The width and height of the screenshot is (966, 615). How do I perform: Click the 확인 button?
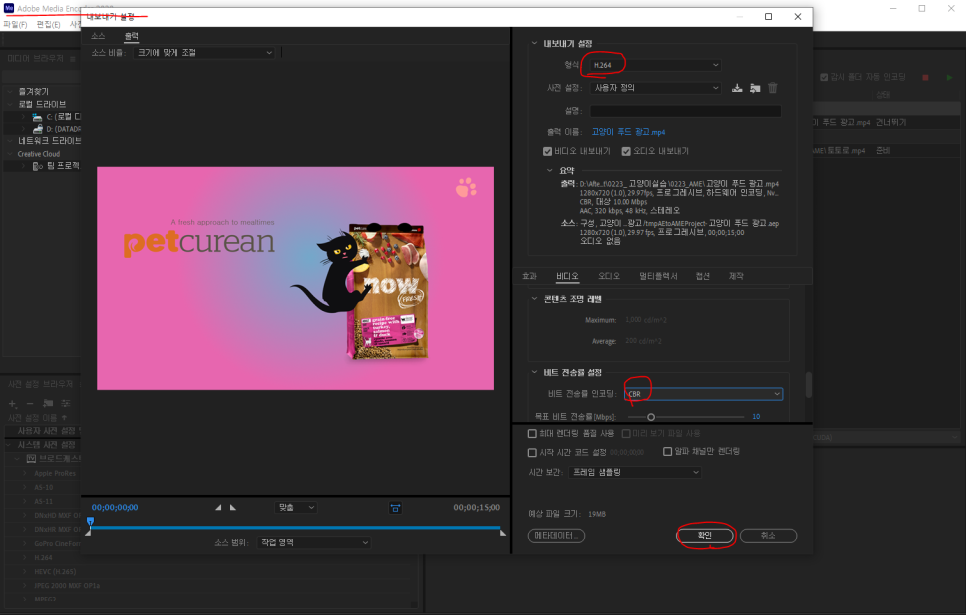[705, 536]
